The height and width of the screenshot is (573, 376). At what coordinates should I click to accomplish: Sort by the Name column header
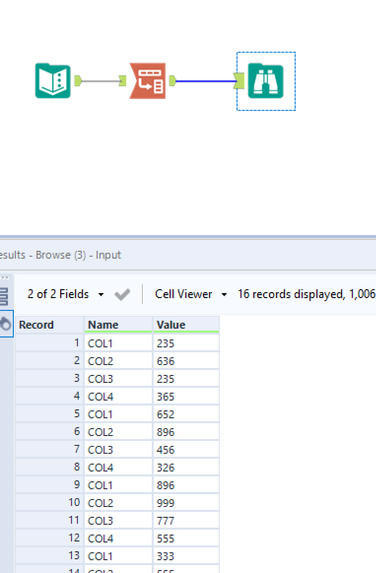point(118,325)
